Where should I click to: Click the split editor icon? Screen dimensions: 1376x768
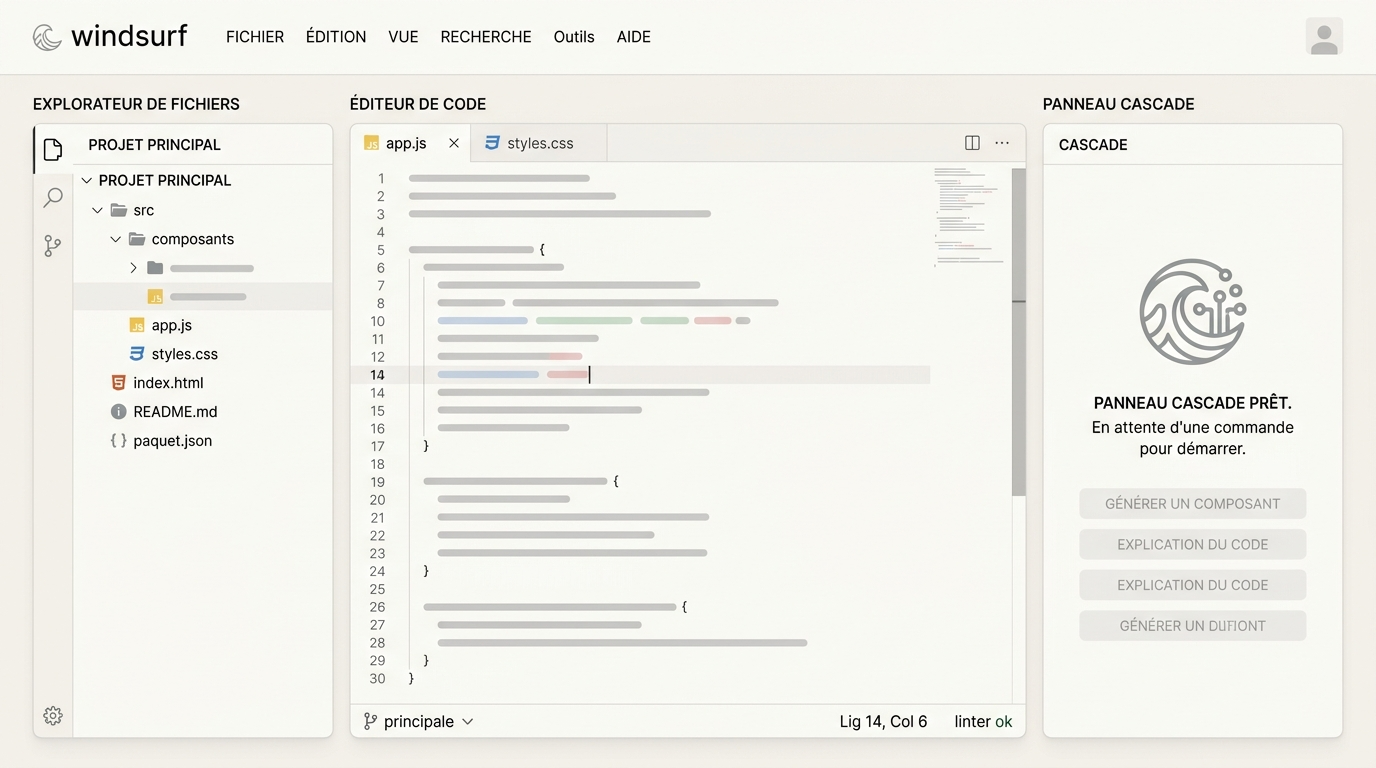point(972,143)
